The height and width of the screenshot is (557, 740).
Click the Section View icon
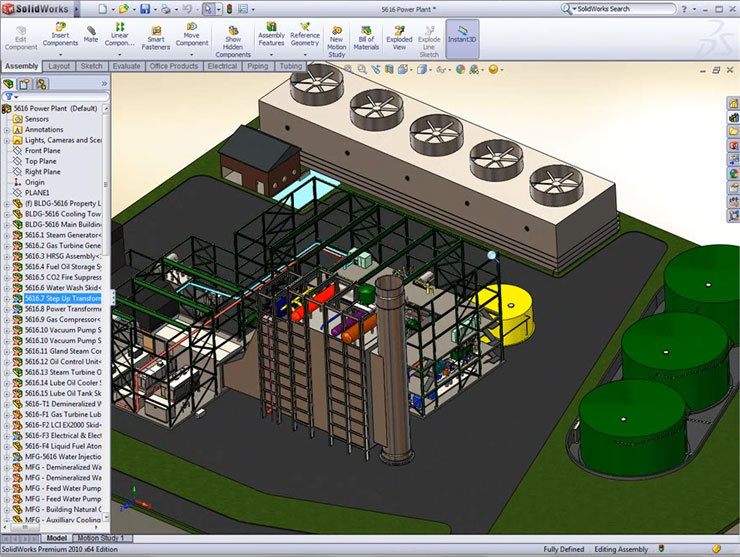389,69
